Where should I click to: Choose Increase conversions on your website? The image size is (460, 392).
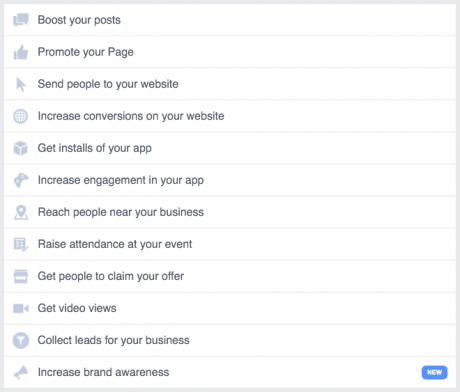230,116
